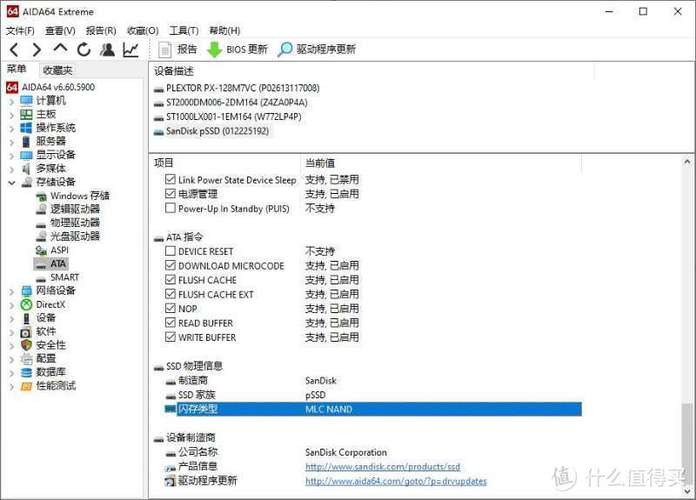Click the 配置 config icon

pos(26,359)
